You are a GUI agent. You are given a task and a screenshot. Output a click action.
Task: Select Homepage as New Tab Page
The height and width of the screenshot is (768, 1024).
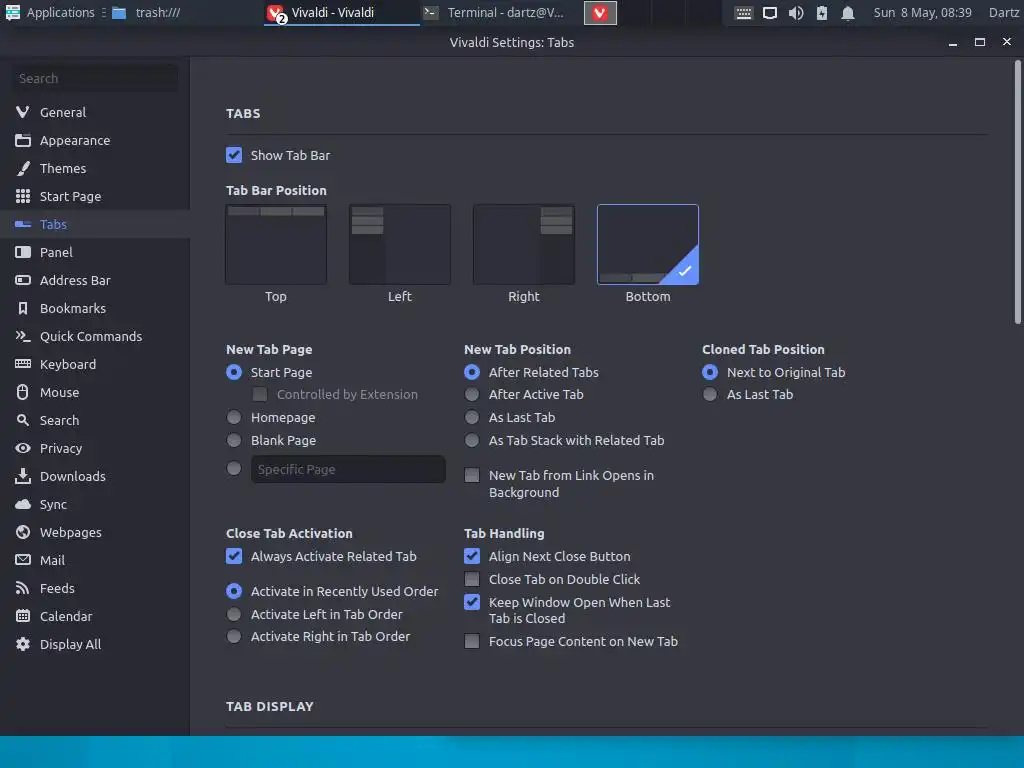coord(234,417)
